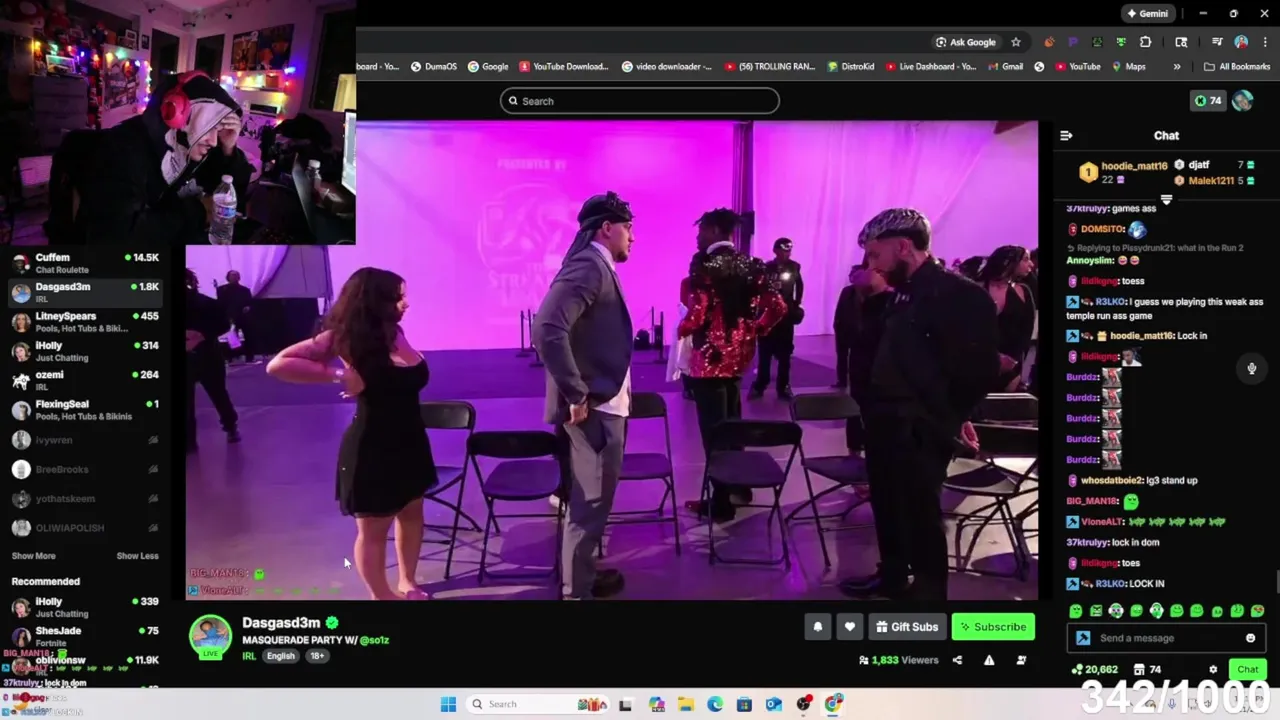Click the IRL category link under the title
Viewport: 1280px width, 720px height.
click(249, 656)
